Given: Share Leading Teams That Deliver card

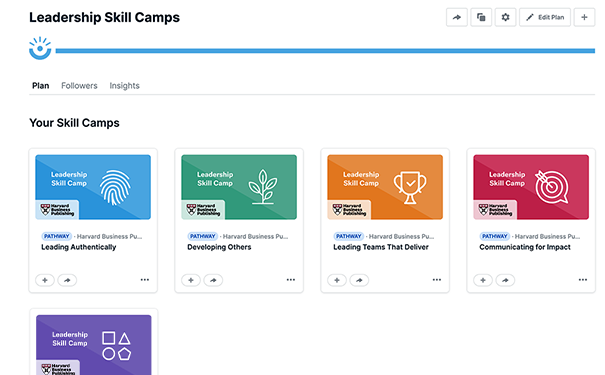Looking at the screenshot, I should (x=359, y=280).
